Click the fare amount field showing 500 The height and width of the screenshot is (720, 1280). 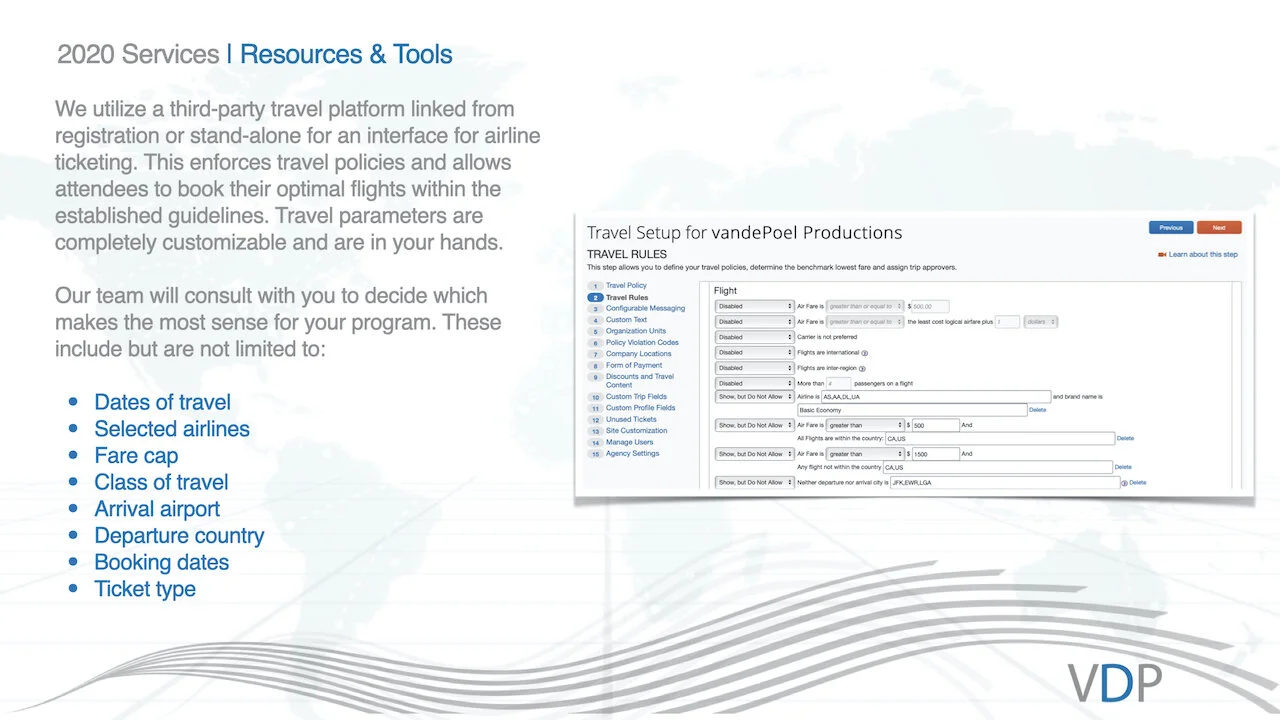click(x=936, y=425)
